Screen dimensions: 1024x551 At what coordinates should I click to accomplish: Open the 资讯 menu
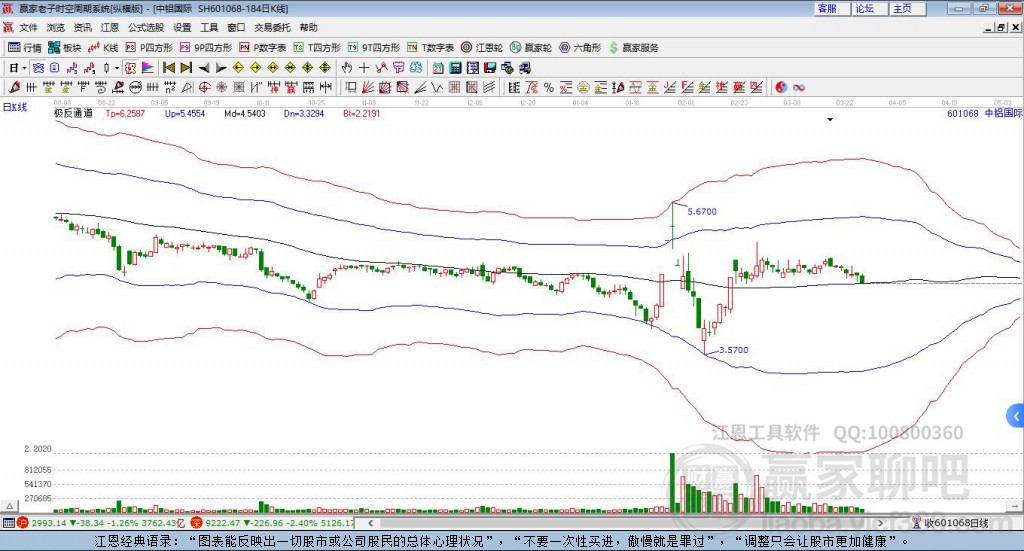83,27
